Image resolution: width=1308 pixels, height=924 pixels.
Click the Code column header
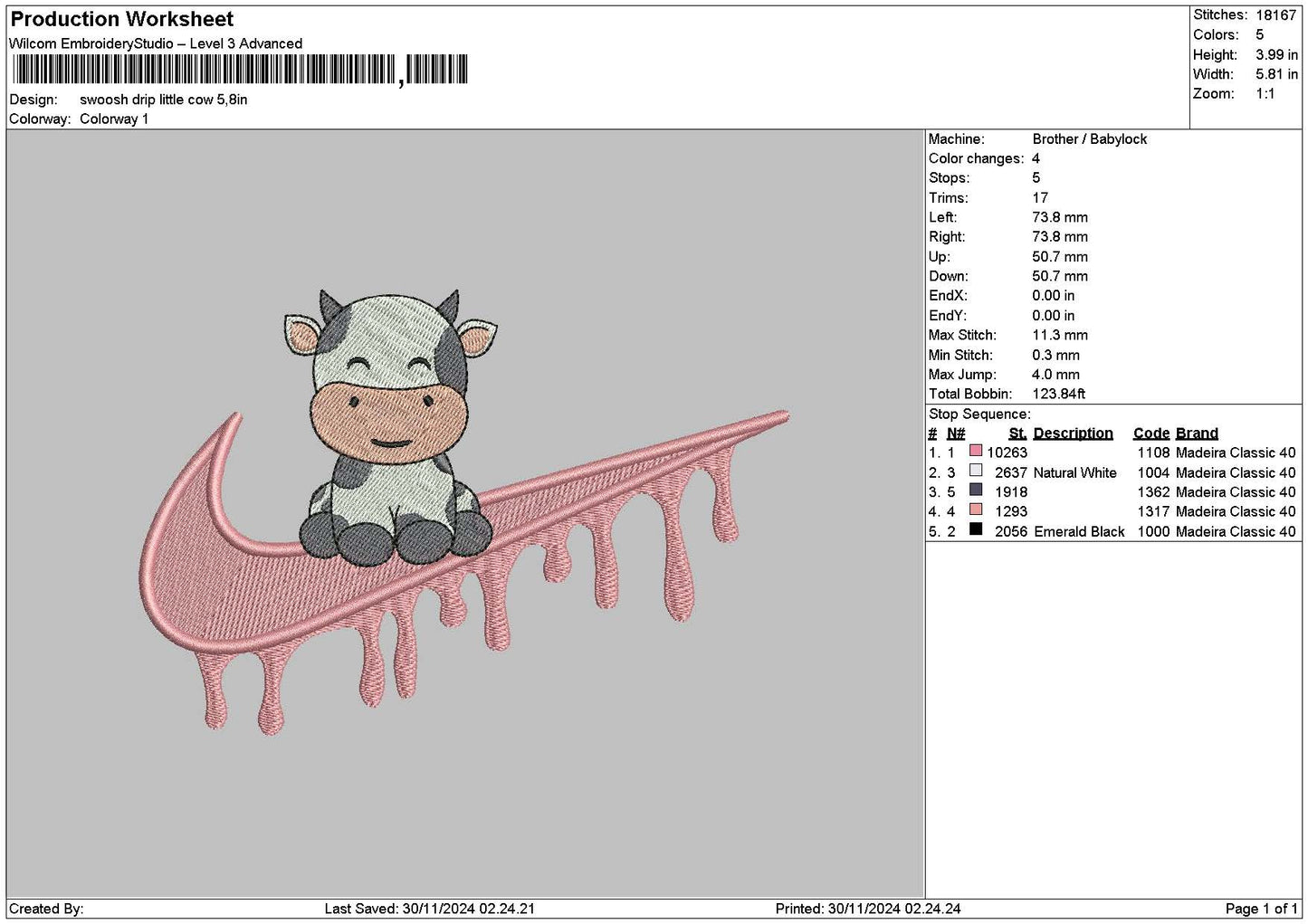coord(1151,433)
